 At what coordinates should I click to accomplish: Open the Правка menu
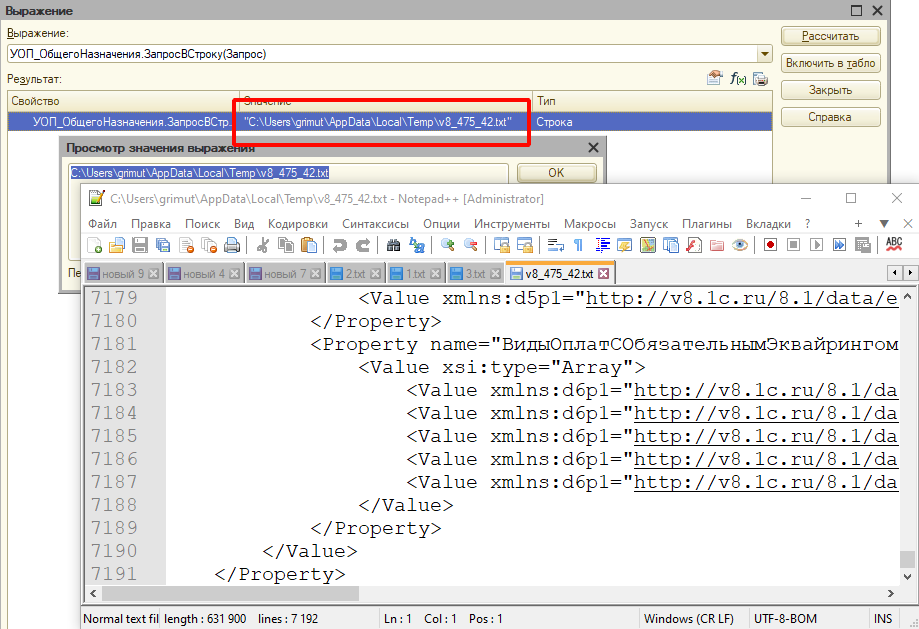[x=151, y=224]
